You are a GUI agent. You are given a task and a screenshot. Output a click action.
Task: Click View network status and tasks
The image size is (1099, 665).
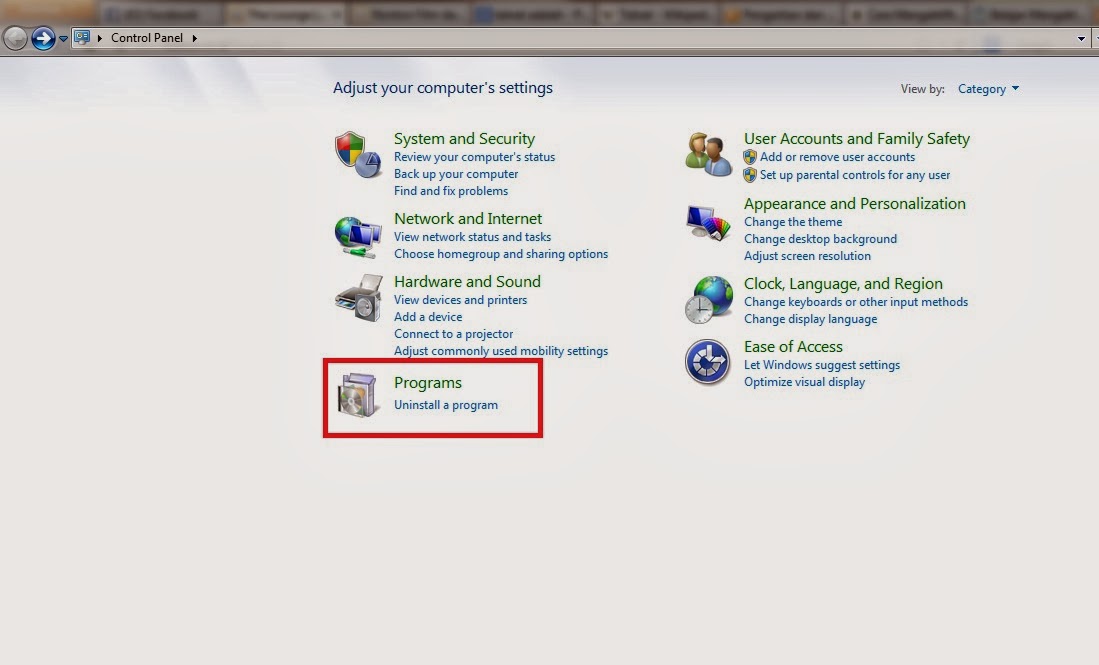(472, 237)
